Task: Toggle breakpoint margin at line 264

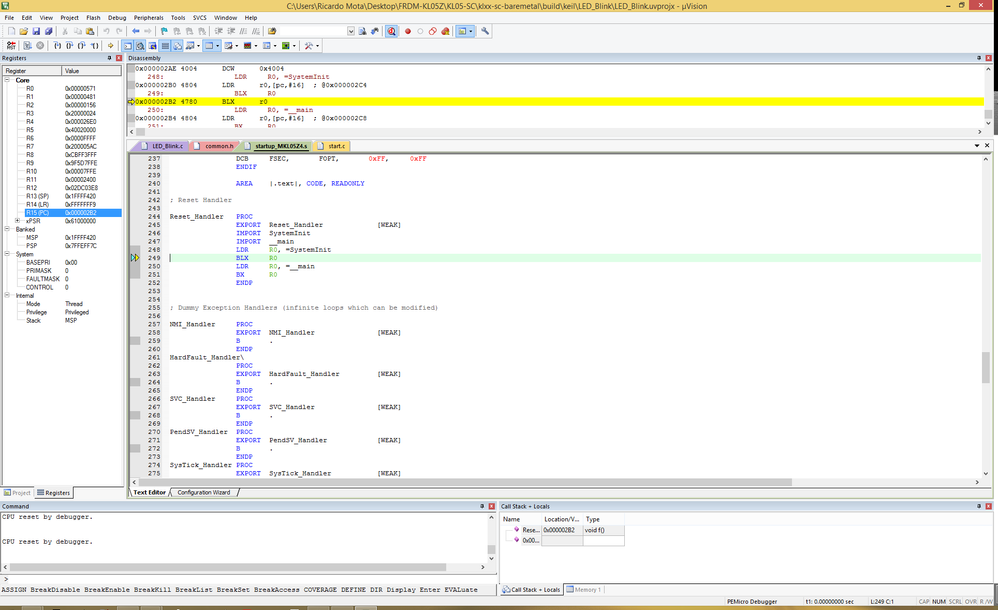Action: 135,382
